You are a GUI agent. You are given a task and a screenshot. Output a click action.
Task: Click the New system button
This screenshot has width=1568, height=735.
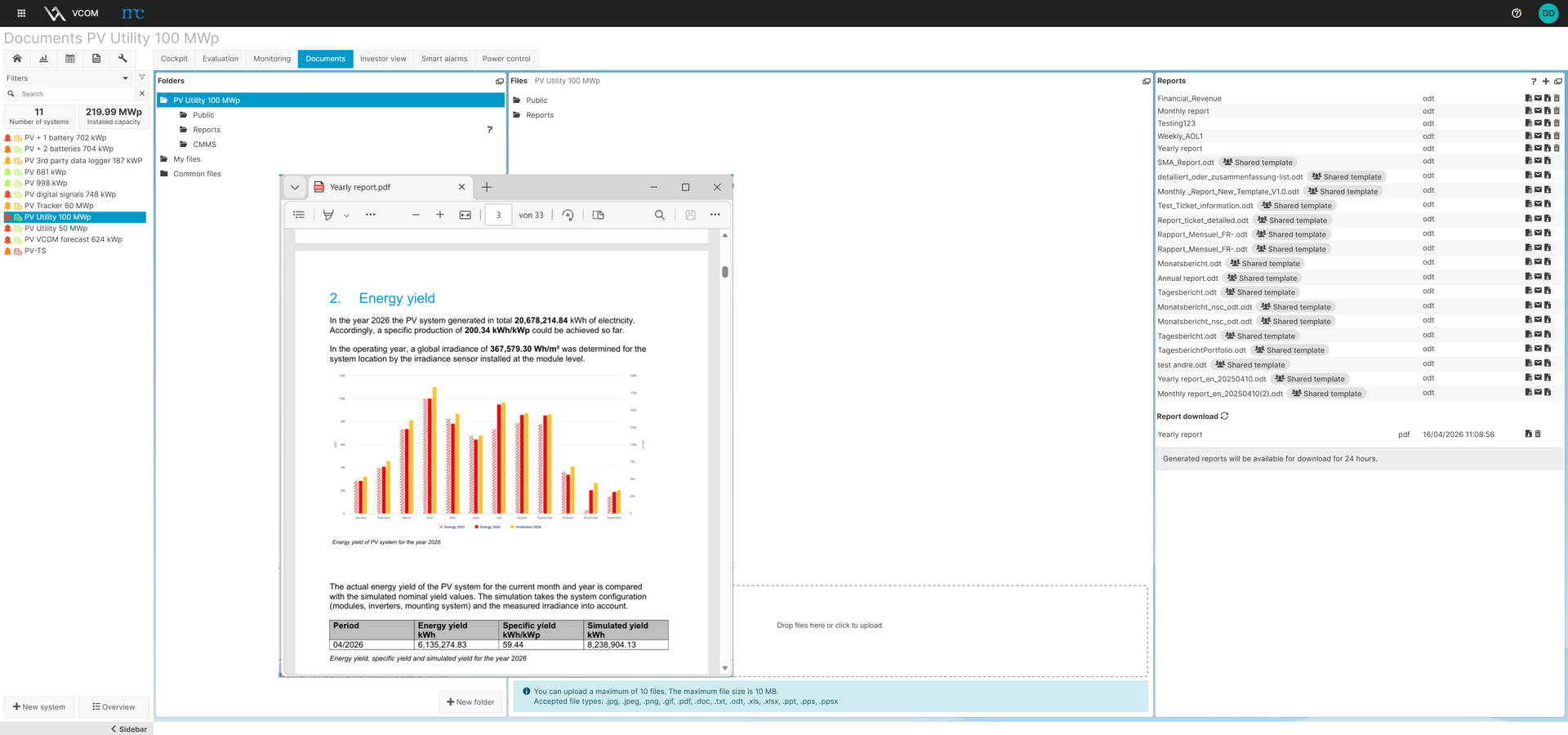(x=39, y=707)
